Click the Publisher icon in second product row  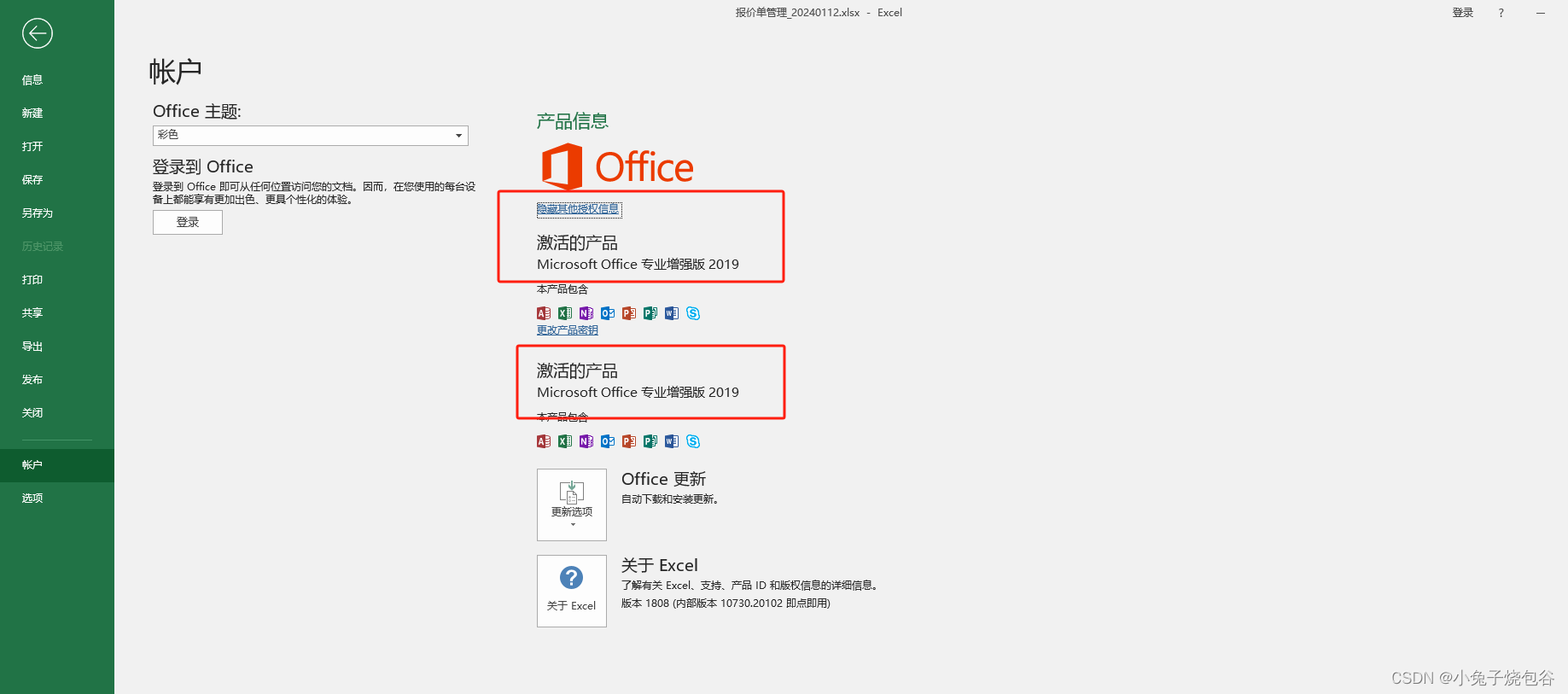(x=650, y=441)
